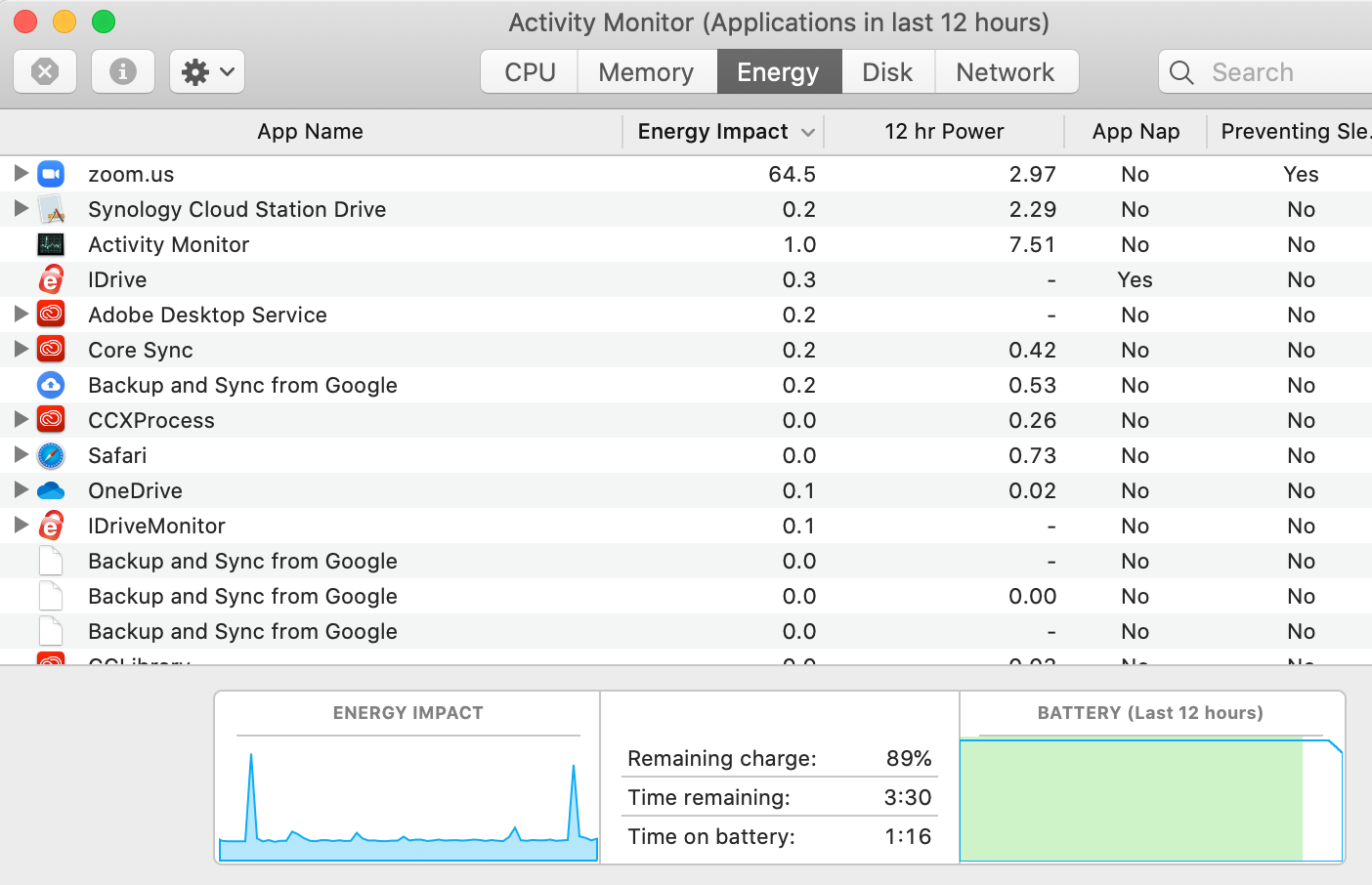Click Safari's 12 hr power value 0.73

tap(1033, 456)
